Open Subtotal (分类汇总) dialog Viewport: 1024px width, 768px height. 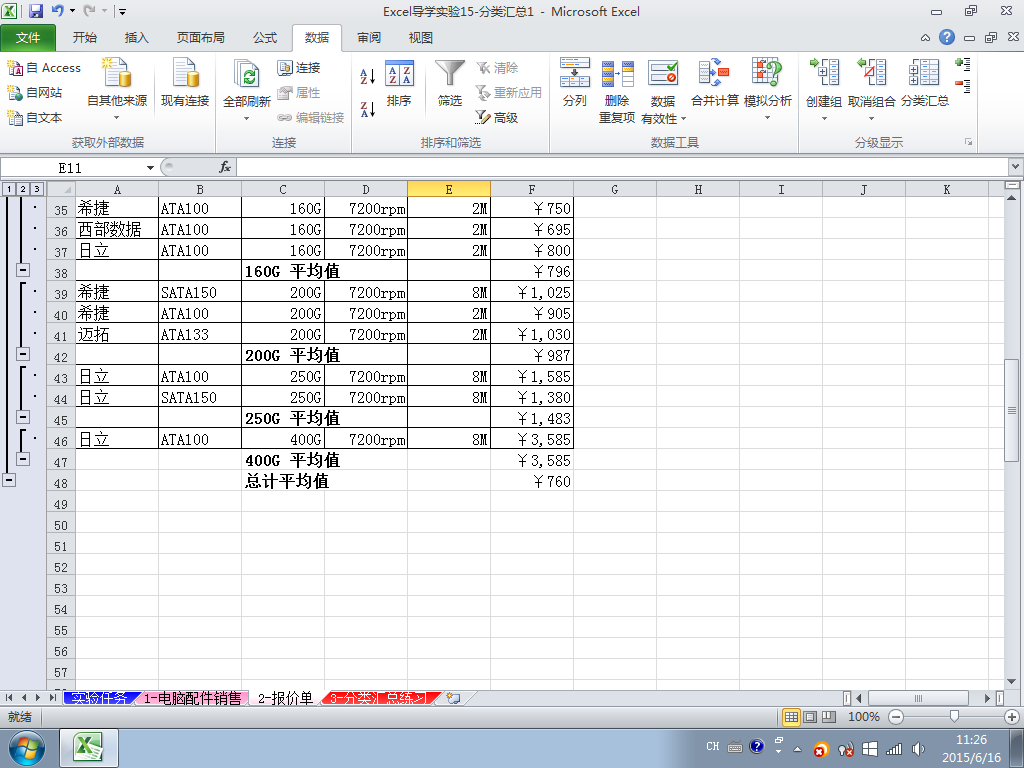click(925, 82)
